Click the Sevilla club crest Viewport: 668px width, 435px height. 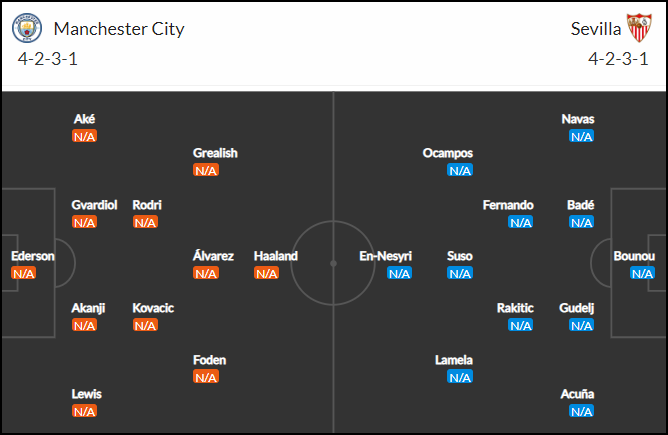pos(639,28)
